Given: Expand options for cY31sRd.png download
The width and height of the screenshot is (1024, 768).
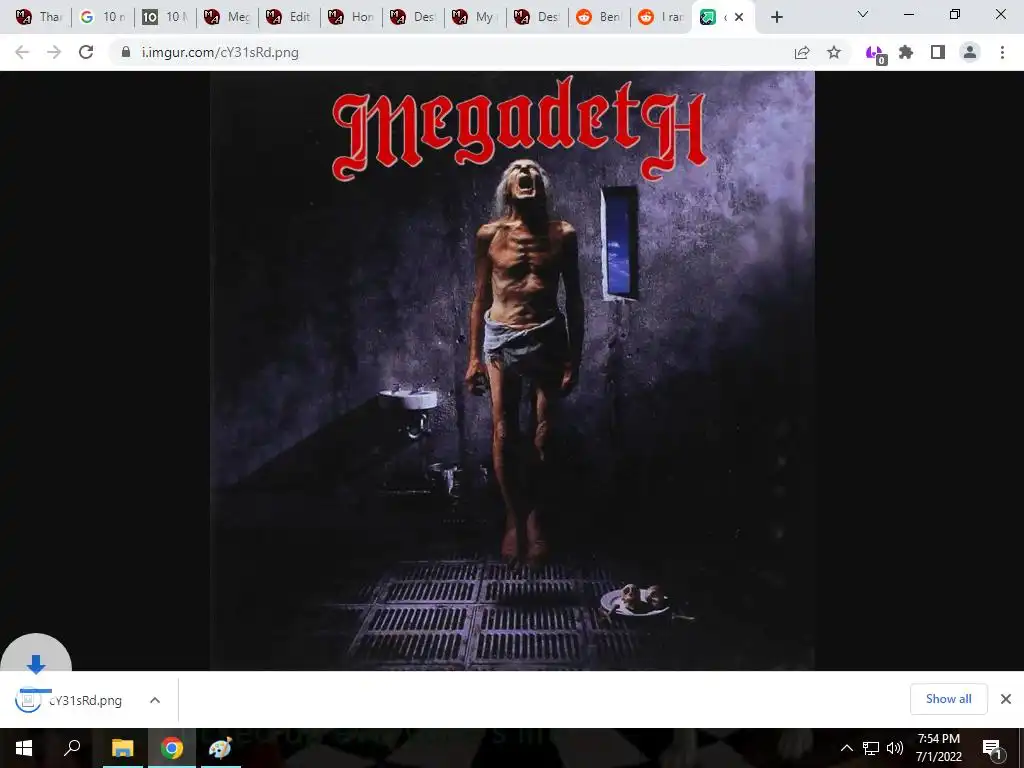Looking at the screenshot, I should coord(155,700).
